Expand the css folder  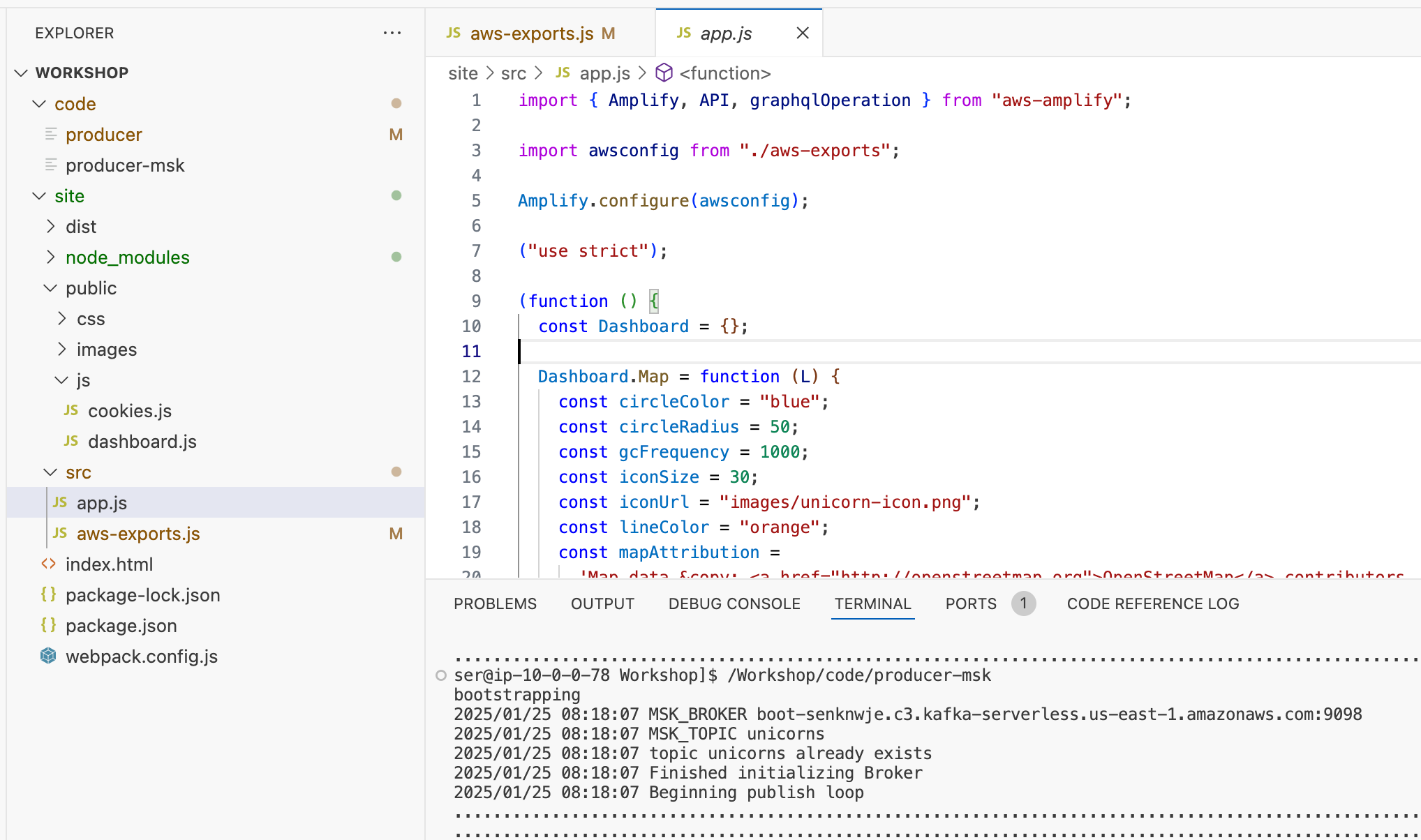(61, 318)
